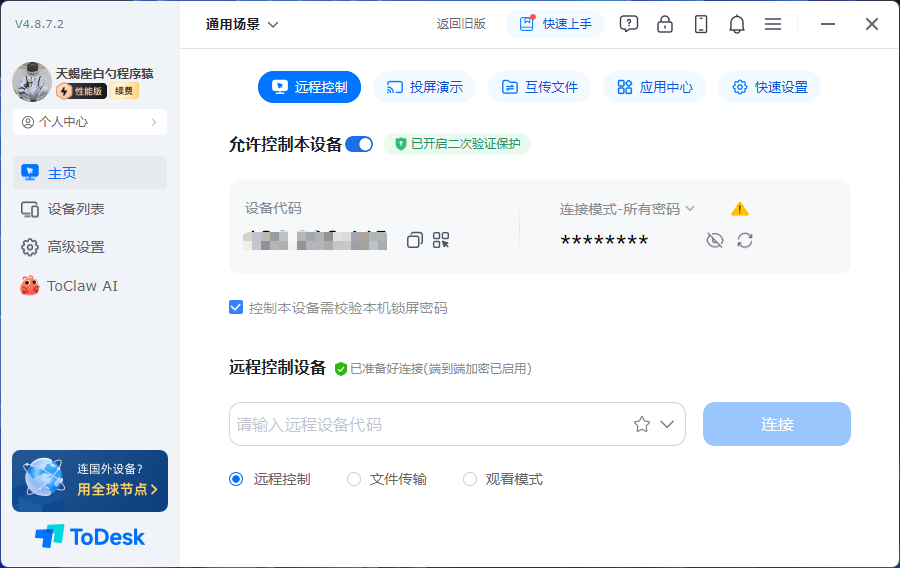The height and width of the screenshot is (568, 900).
Task: Click the ToDesk logo
Action: coord(90,536)
